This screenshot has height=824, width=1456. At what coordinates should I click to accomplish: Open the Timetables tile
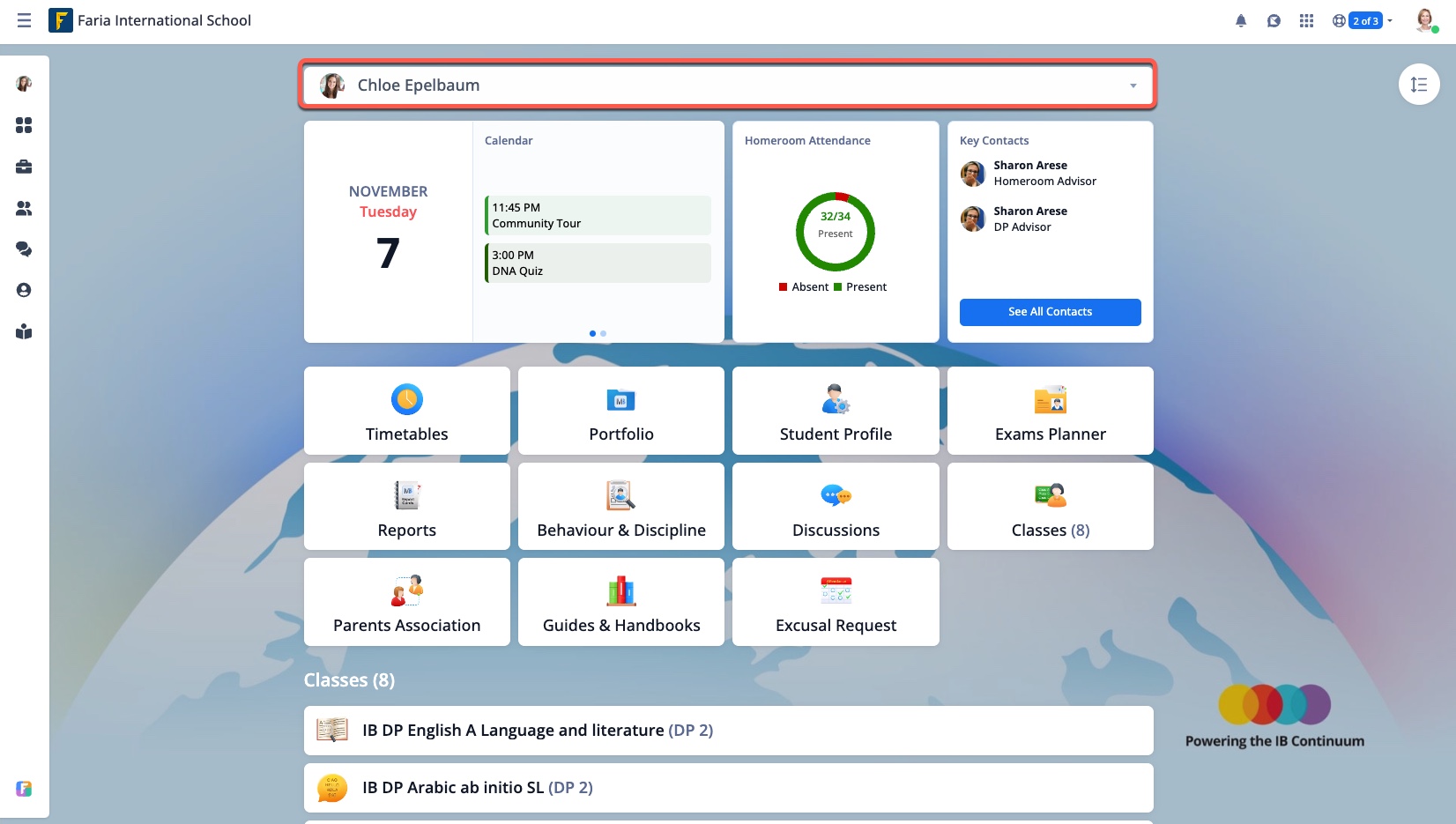(406, 411)
